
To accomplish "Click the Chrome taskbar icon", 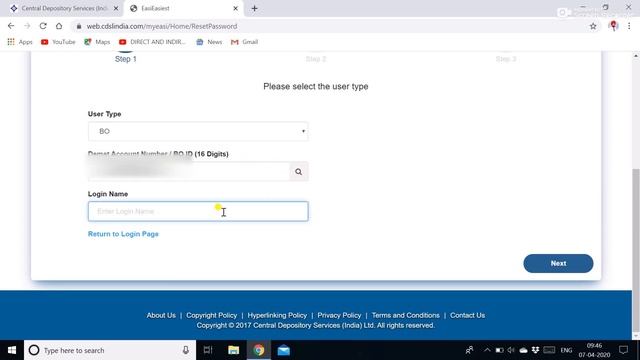I will pyautogui.click(x=259, y=350).
